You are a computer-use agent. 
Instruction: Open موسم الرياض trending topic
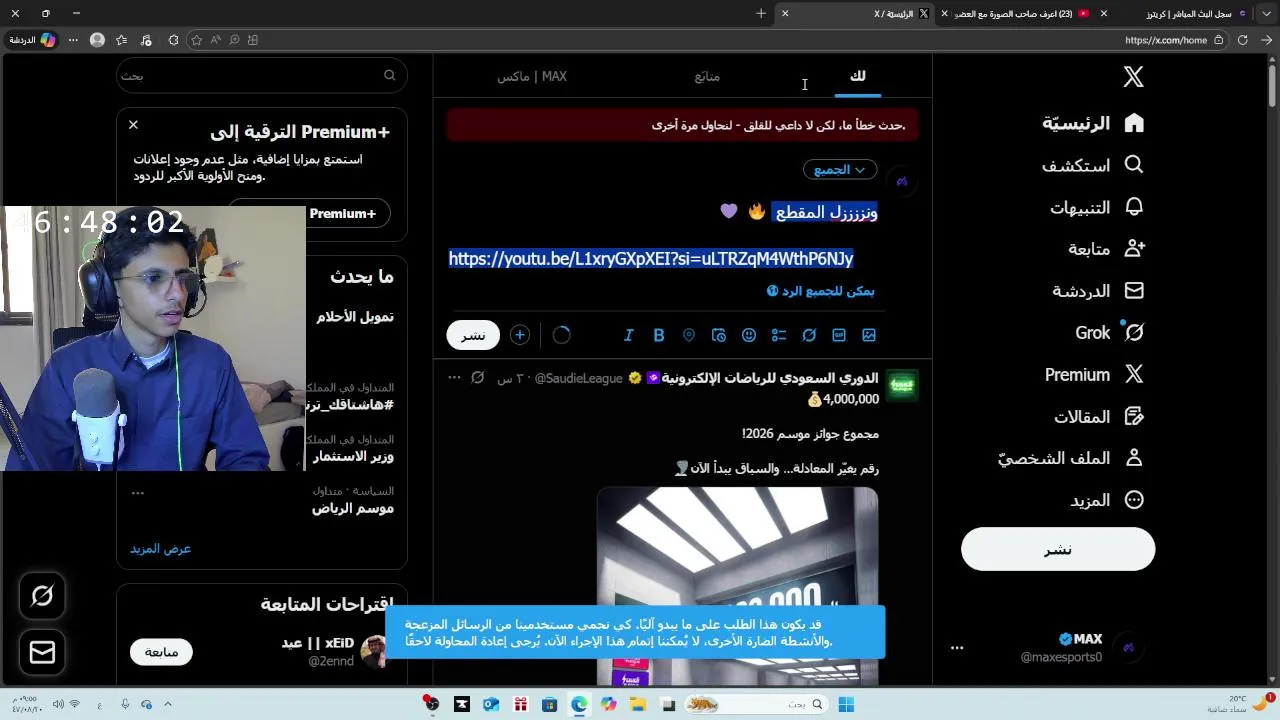pos(353,508)
